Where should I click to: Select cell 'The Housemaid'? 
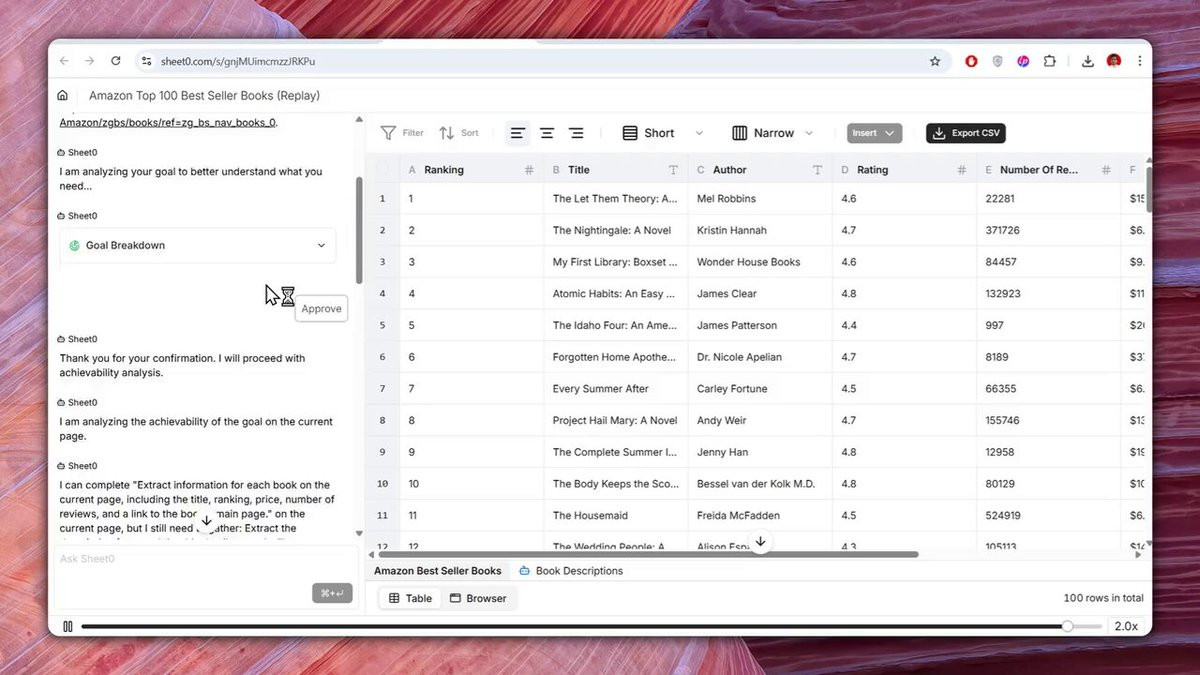click(616, 516)
